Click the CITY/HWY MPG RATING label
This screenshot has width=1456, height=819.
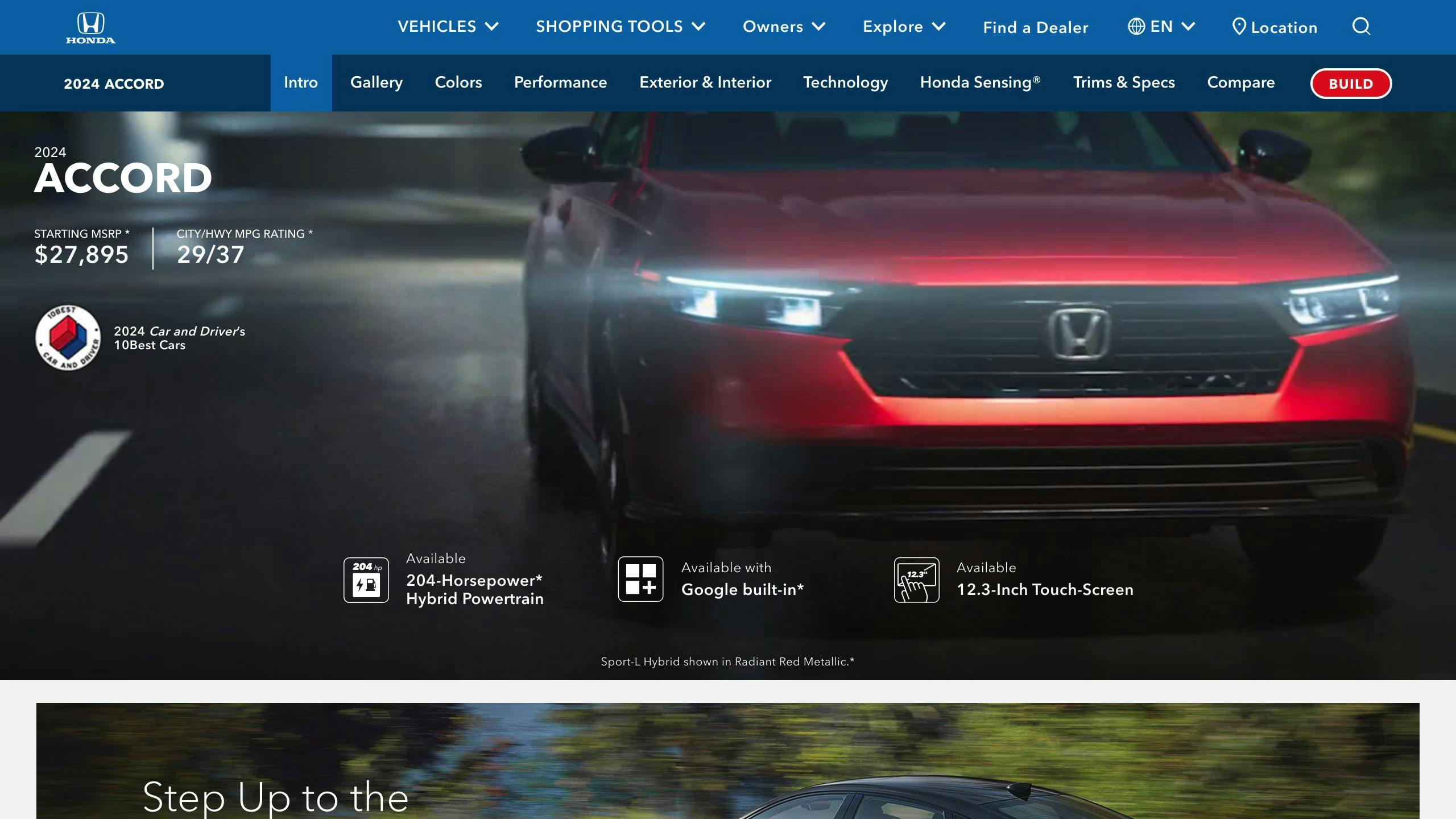[245, 234]
